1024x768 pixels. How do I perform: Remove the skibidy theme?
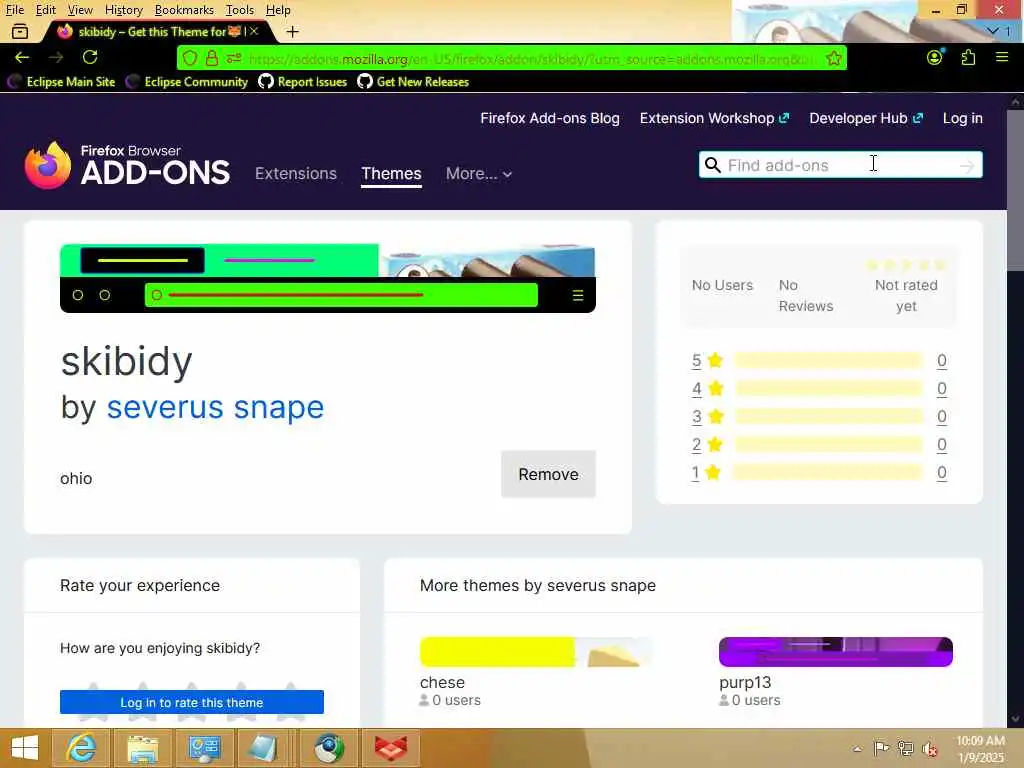549,474
